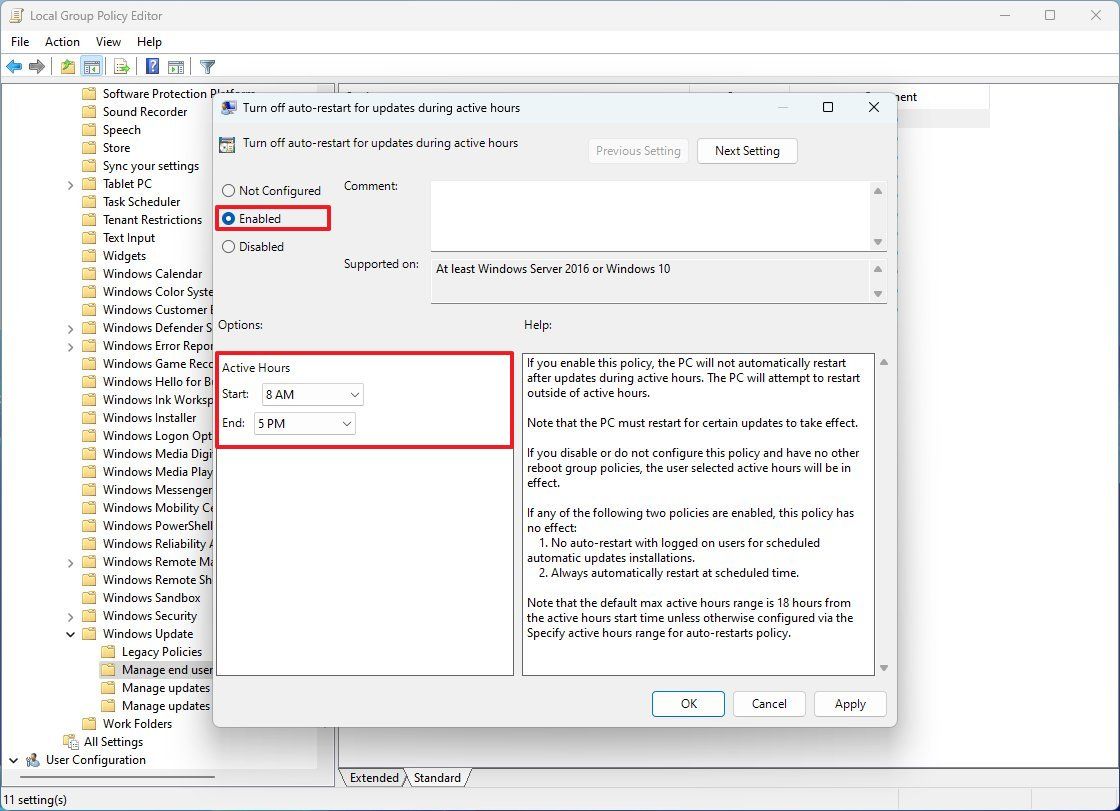Click the Next Setting button
Screen dimensions: 1120x811
click(x=747, y=151)
